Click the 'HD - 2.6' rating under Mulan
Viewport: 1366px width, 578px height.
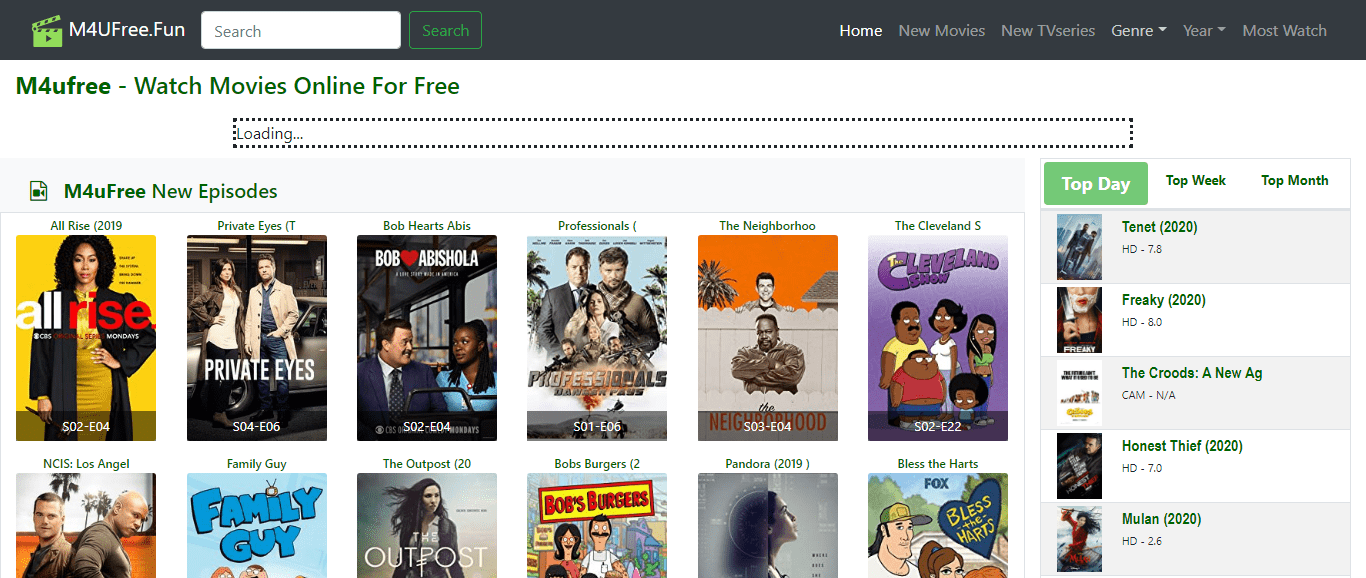(1142, 541)
